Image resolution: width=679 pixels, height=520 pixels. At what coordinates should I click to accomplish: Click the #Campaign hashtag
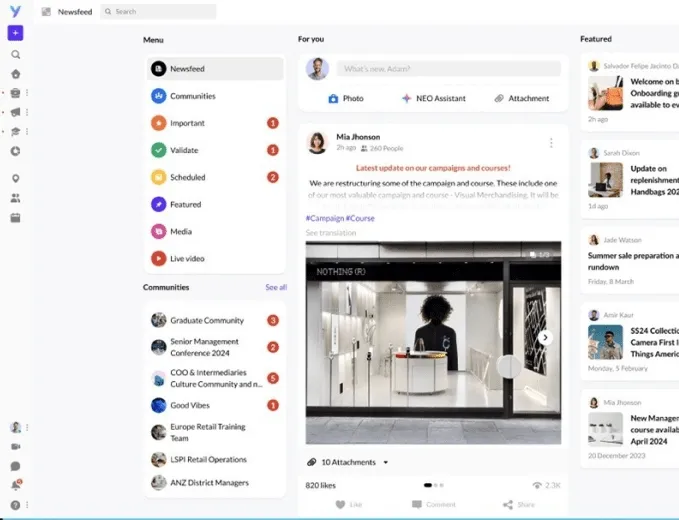pyautogui.click(x=325, y=218)
